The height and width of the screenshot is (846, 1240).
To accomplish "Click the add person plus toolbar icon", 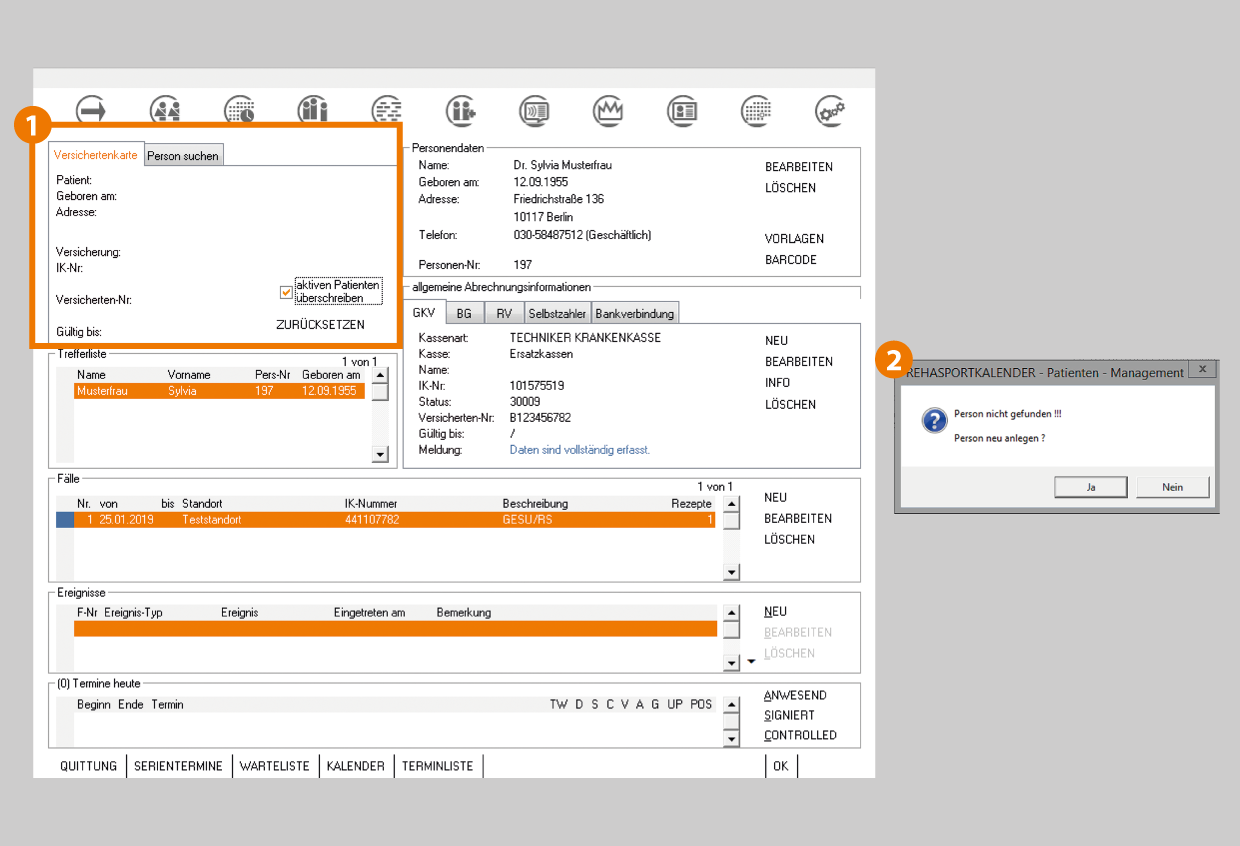I will coord(461,110).
